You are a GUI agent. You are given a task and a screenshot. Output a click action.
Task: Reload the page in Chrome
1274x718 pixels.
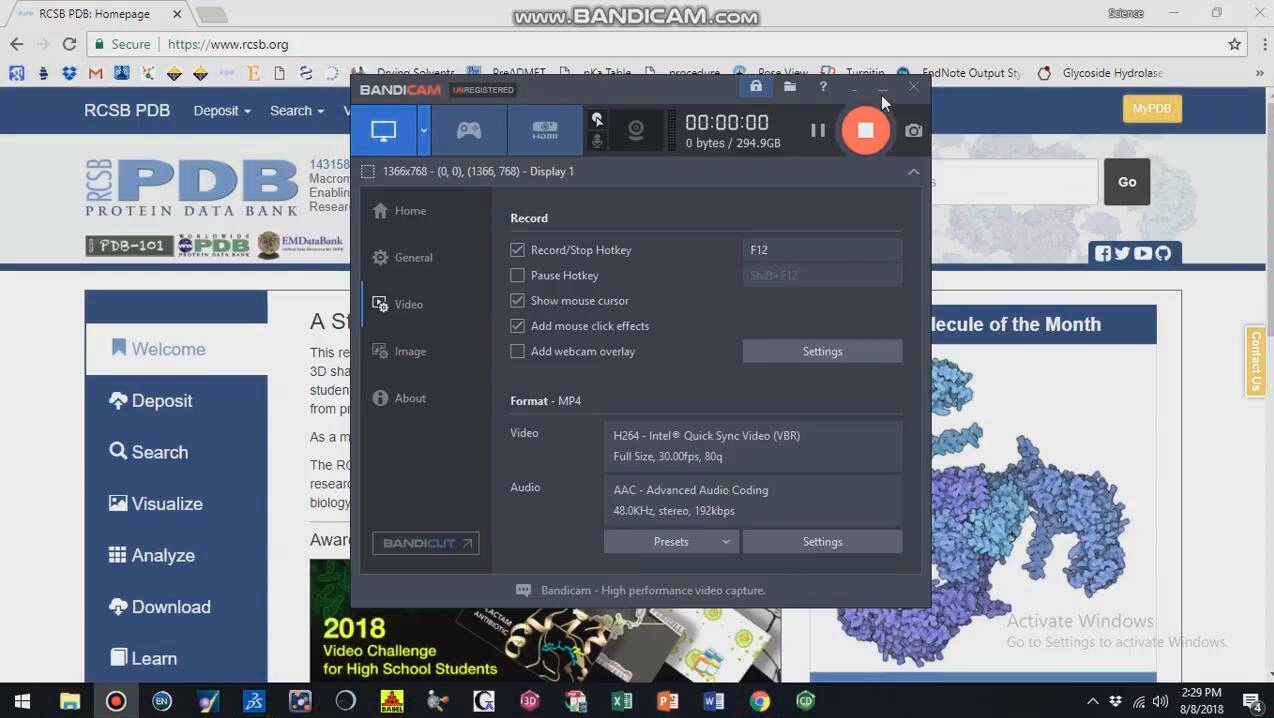[x=69, y=44]
